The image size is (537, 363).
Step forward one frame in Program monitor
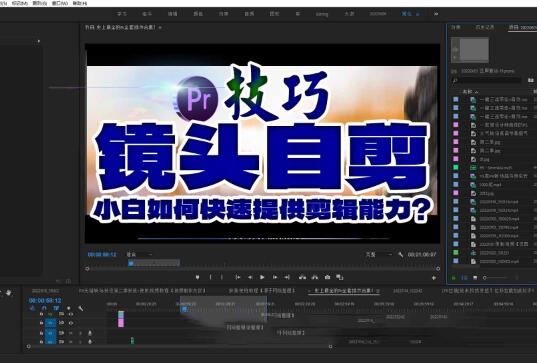[x=275, y=277]
